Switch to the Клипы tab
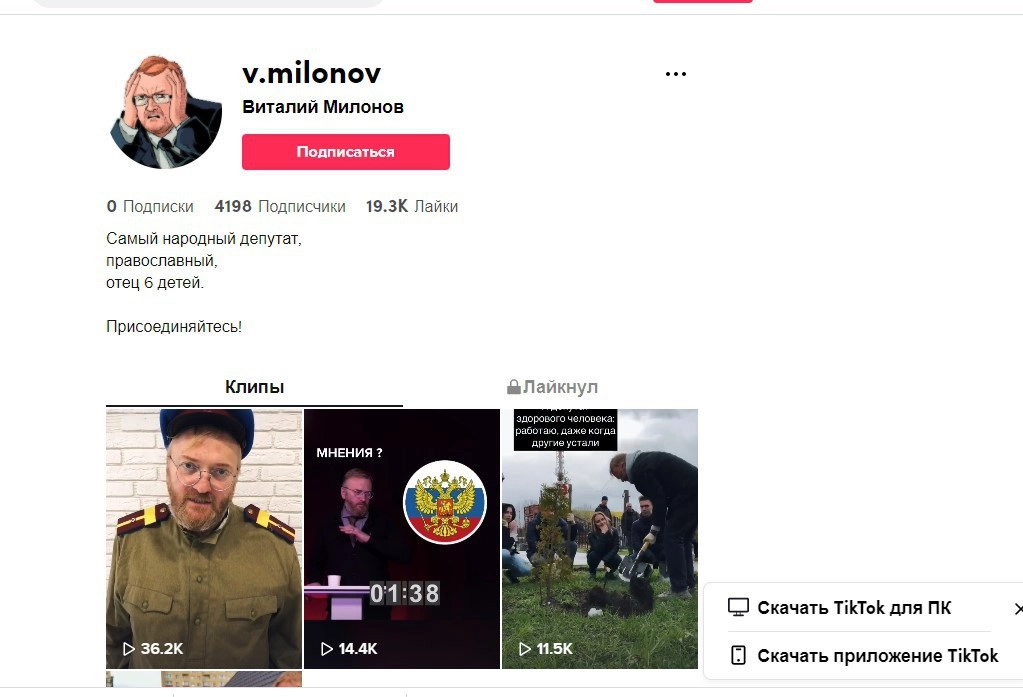This screenshot has height=697, width=1023. 254,387
